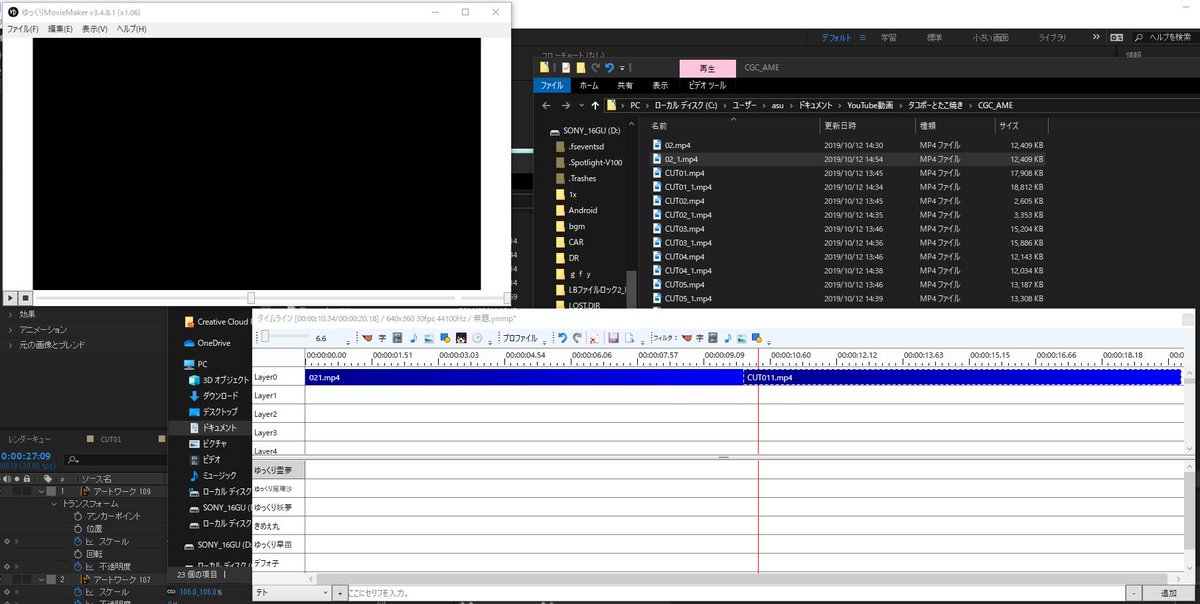Click the ドキュメント breadcrumb in the address bar
The image size is (1200, 604).
point(815,105)
